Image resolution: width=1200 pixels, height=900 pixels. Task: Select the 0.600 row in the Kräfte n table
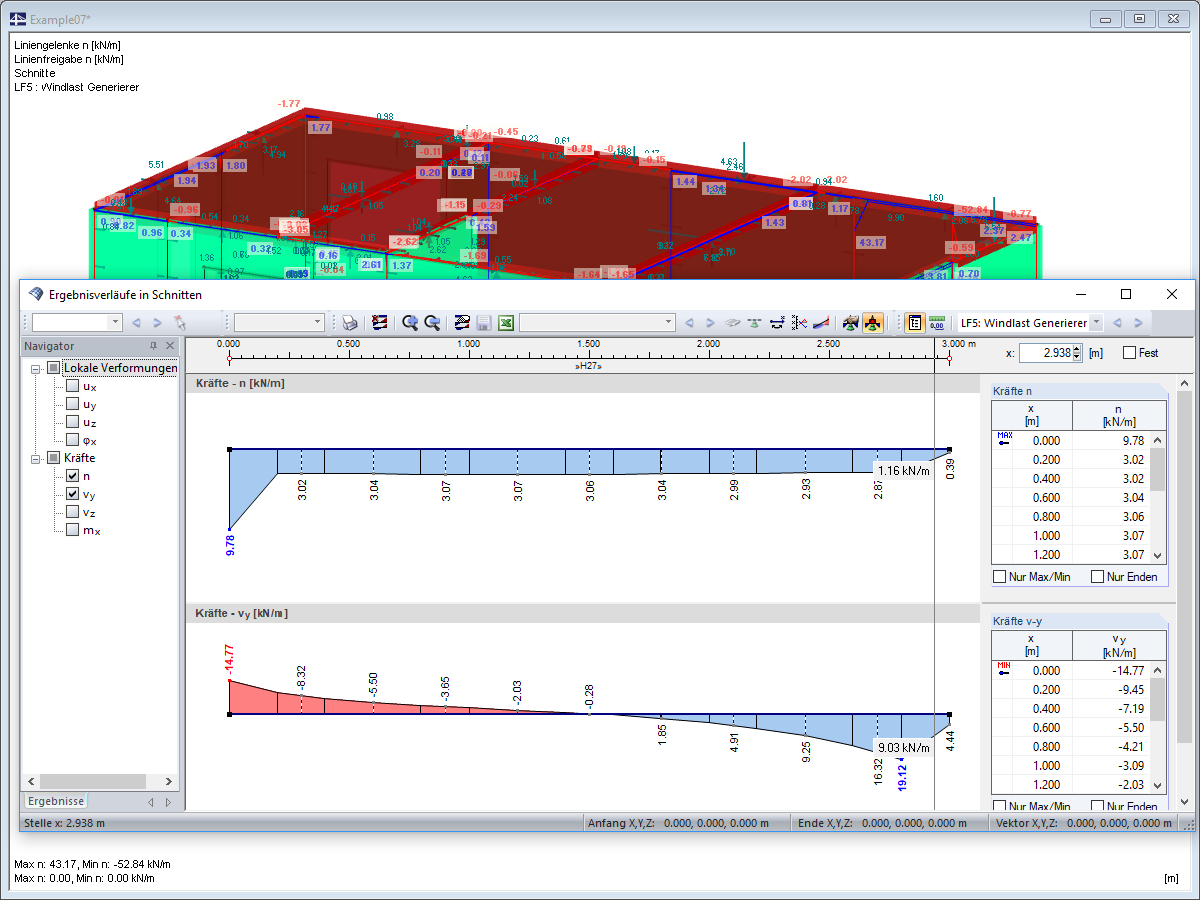(1071, 497)
